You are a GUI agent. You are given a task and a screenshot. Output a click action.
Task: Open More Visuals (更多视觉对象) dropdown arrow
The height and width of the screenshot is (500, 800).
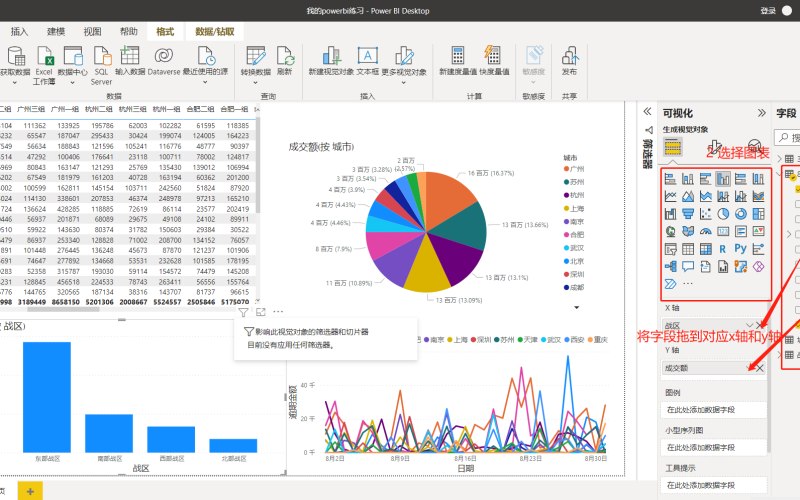(x=404, y=83)
